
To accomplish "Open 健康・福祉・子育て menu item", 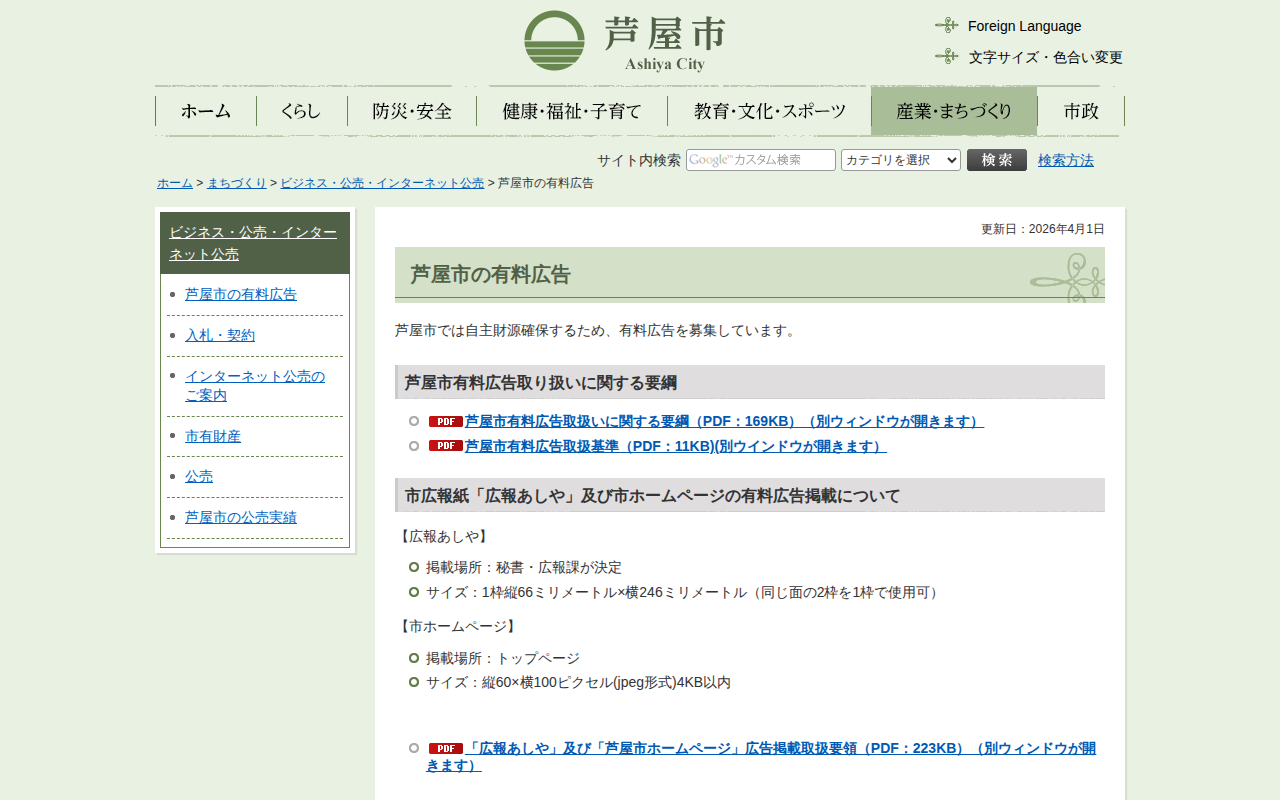I will [572, 111].
